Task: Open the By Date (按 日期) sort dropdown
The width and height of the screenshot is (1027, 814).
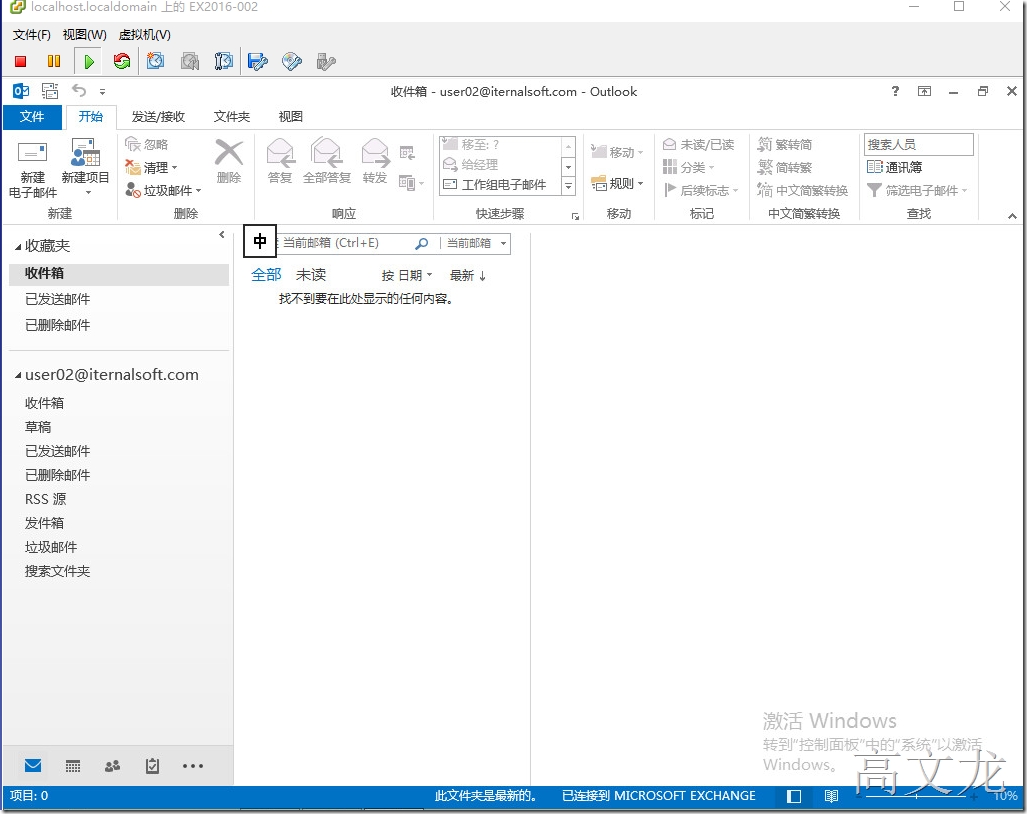Action: [x=407, y=276]
